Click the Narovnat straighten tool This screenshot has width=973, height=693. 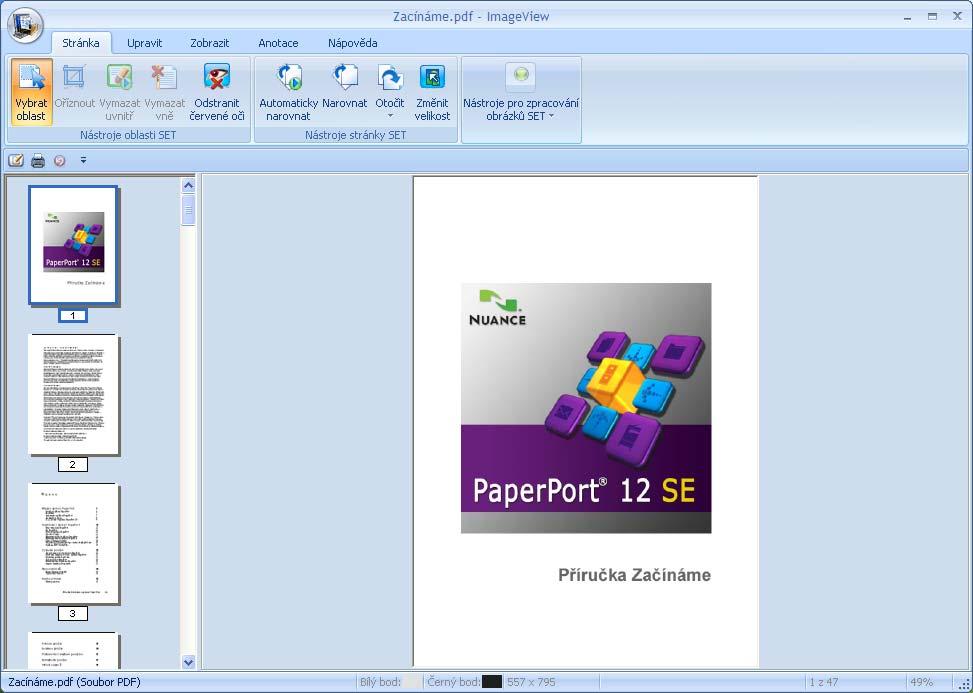(345, 87)
